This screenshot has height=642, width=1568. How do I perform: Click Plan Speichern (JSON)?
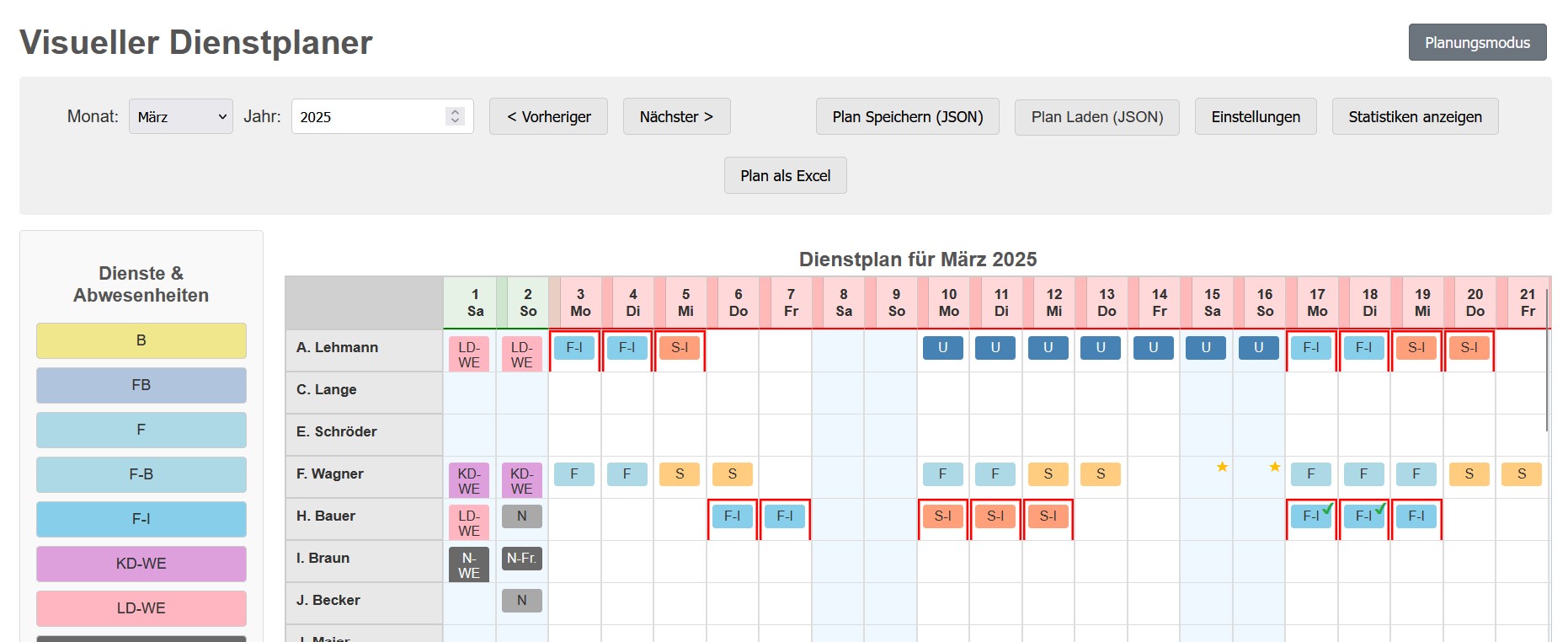tap(907, 117)
